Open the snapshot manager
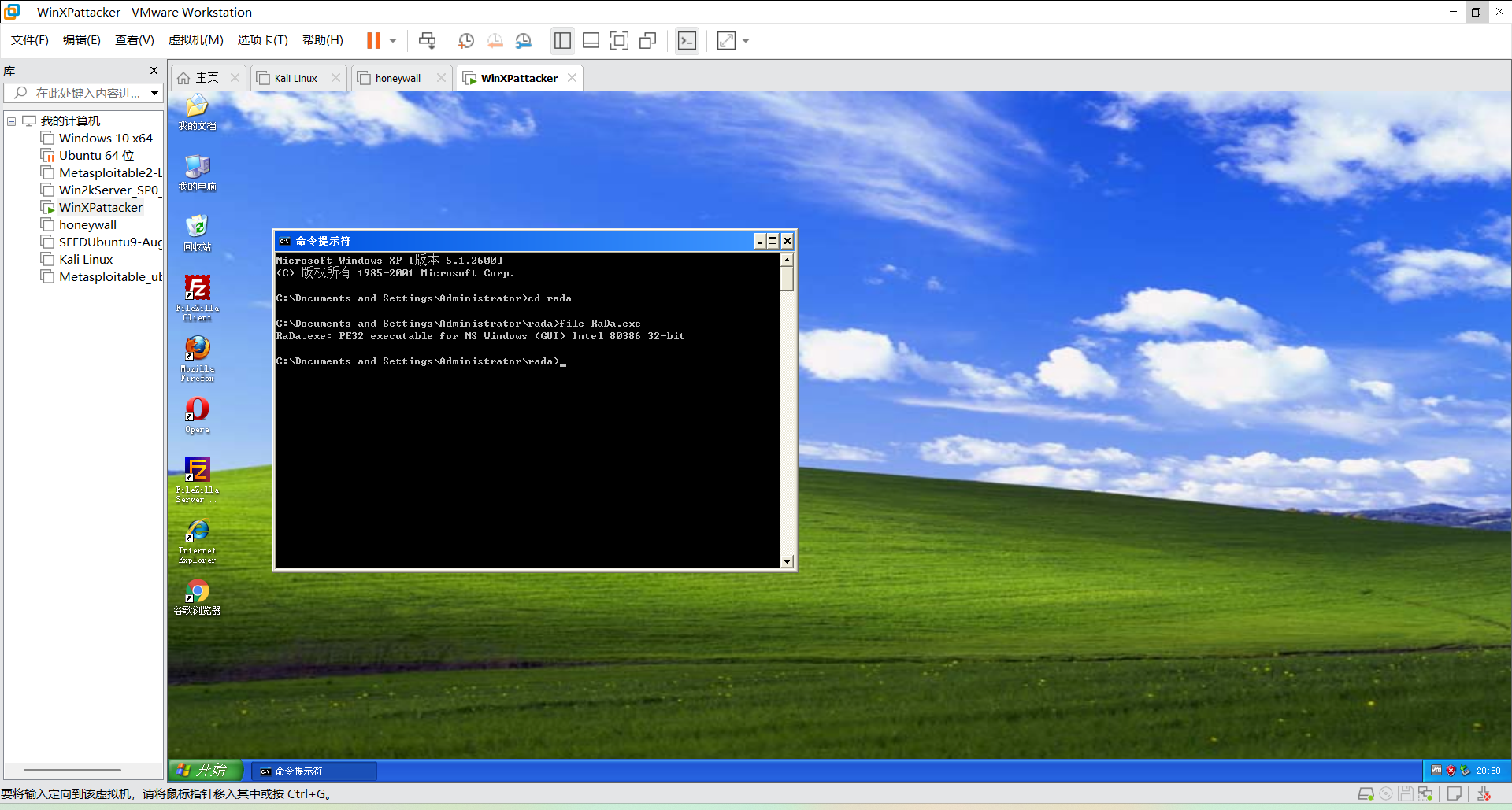Viewport: 1512px width, 810px height. click(524, 40)
